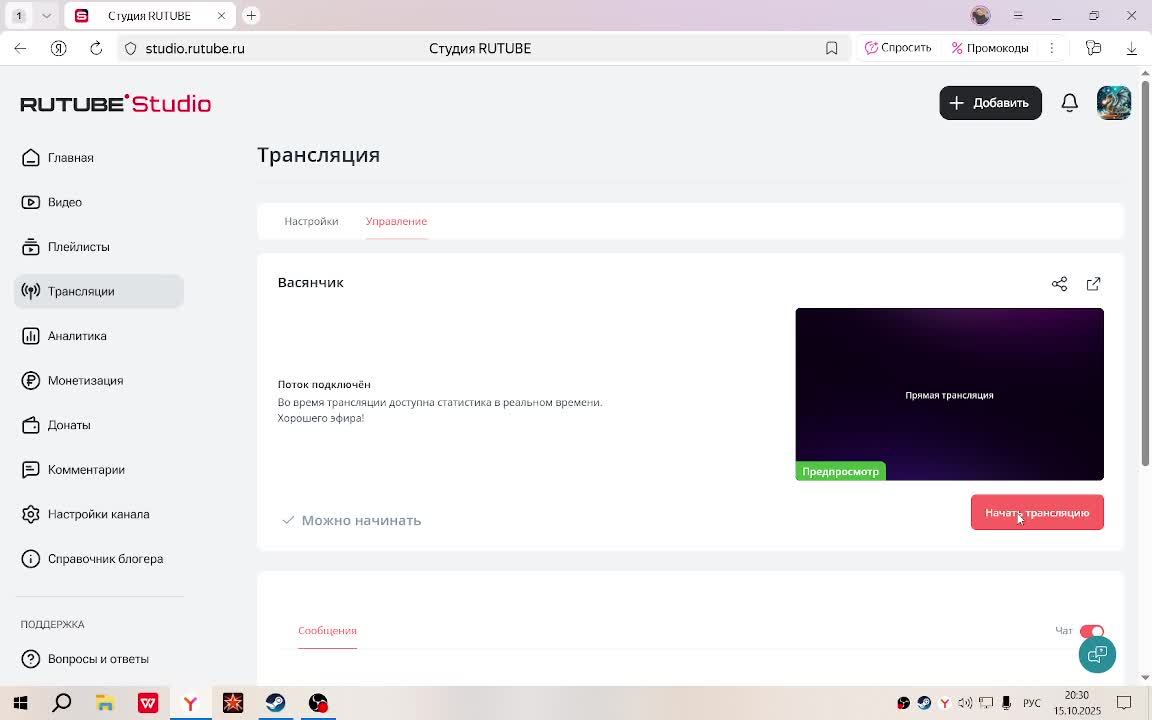
Task: Click the share stream icon
Action: (x=1059, y=284)
